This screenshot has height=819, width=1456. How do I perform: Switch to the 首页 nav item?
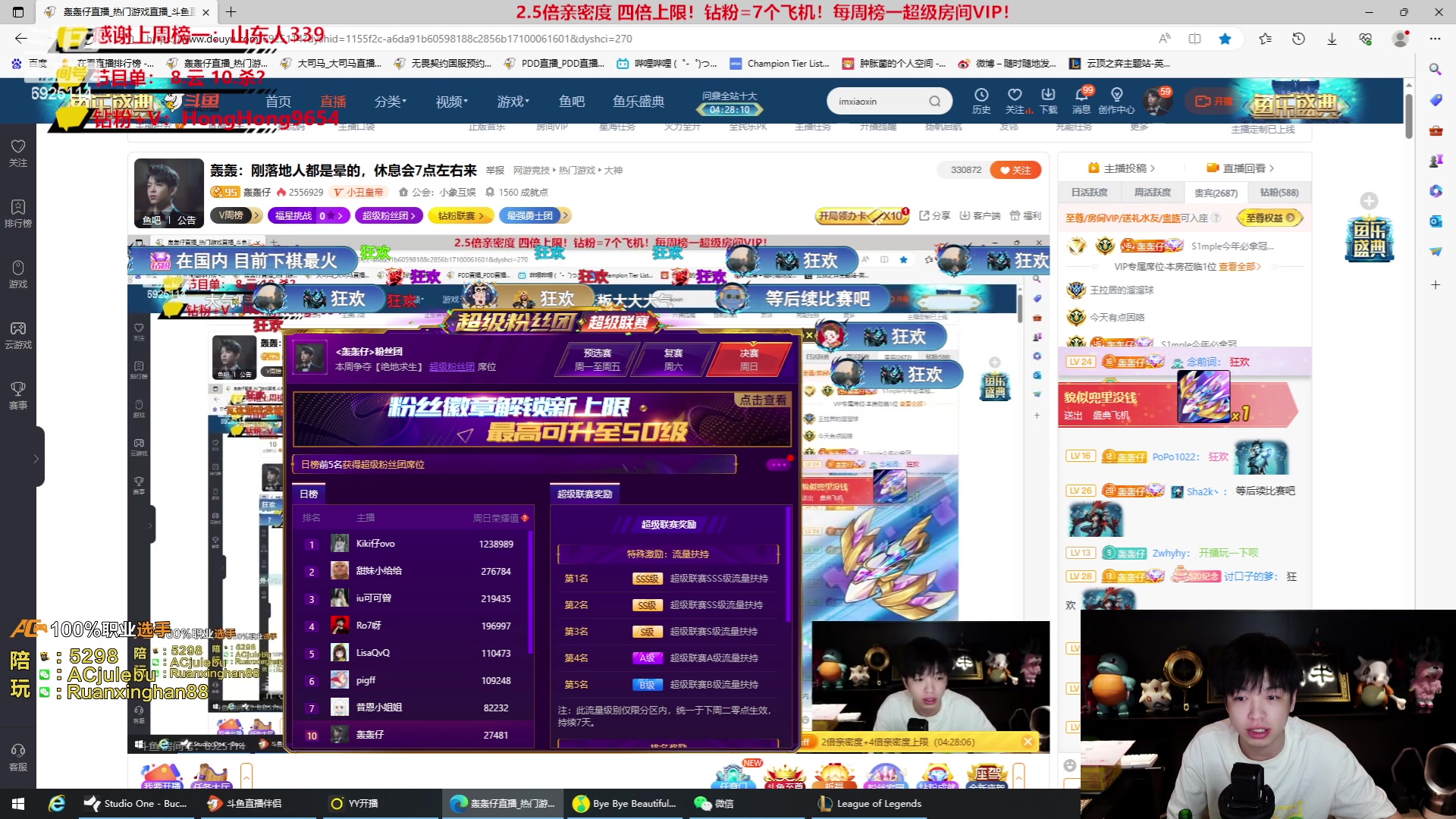tap(278, 101)
